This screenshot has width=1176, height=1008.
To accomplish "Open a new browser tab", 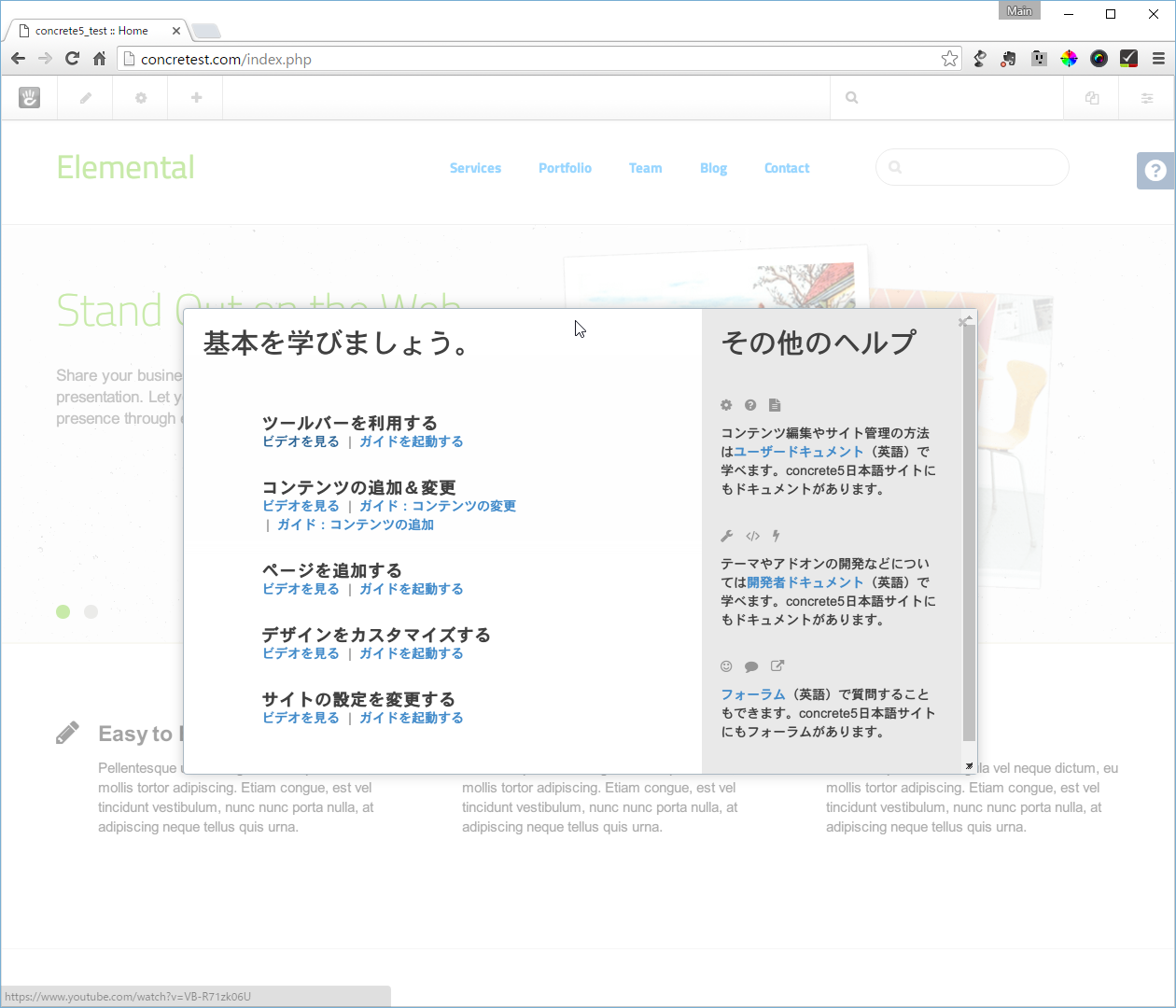I will point(206,32).
